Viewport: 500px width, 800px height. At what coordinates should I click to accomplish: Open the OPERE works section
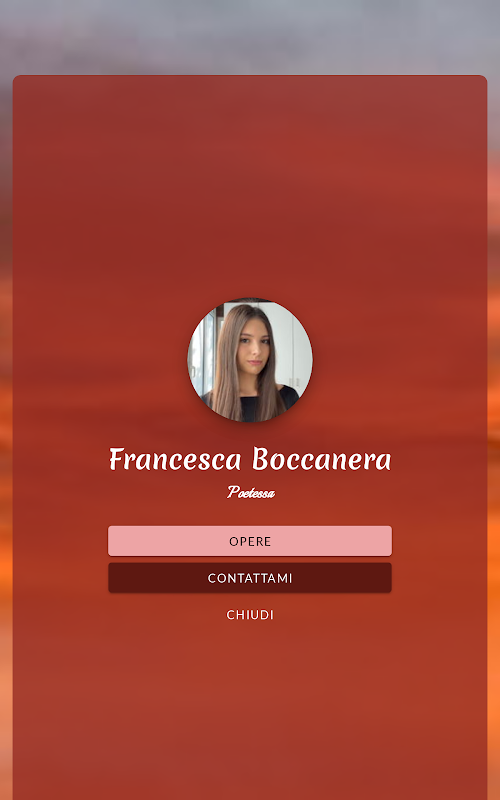click(250, 541)
